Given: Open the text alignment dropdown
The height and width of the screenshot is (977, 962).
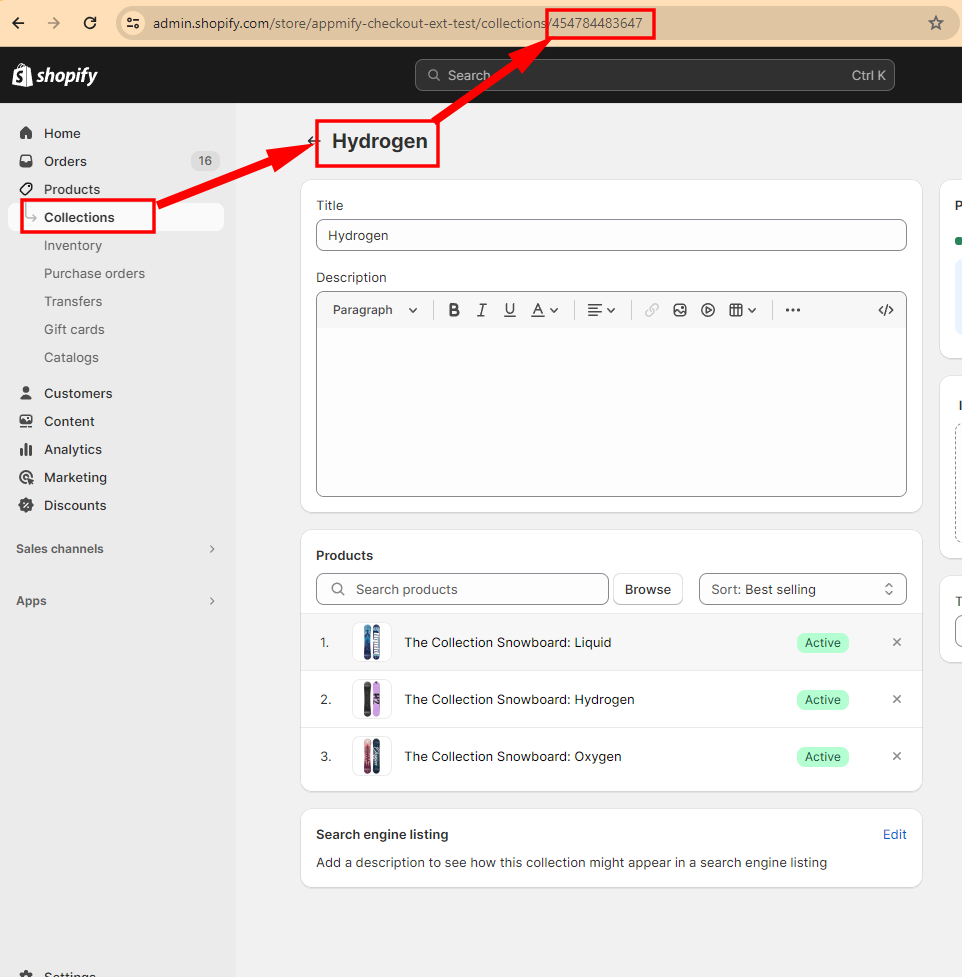Looking at the screenshot, I should (x=601, y=310).
